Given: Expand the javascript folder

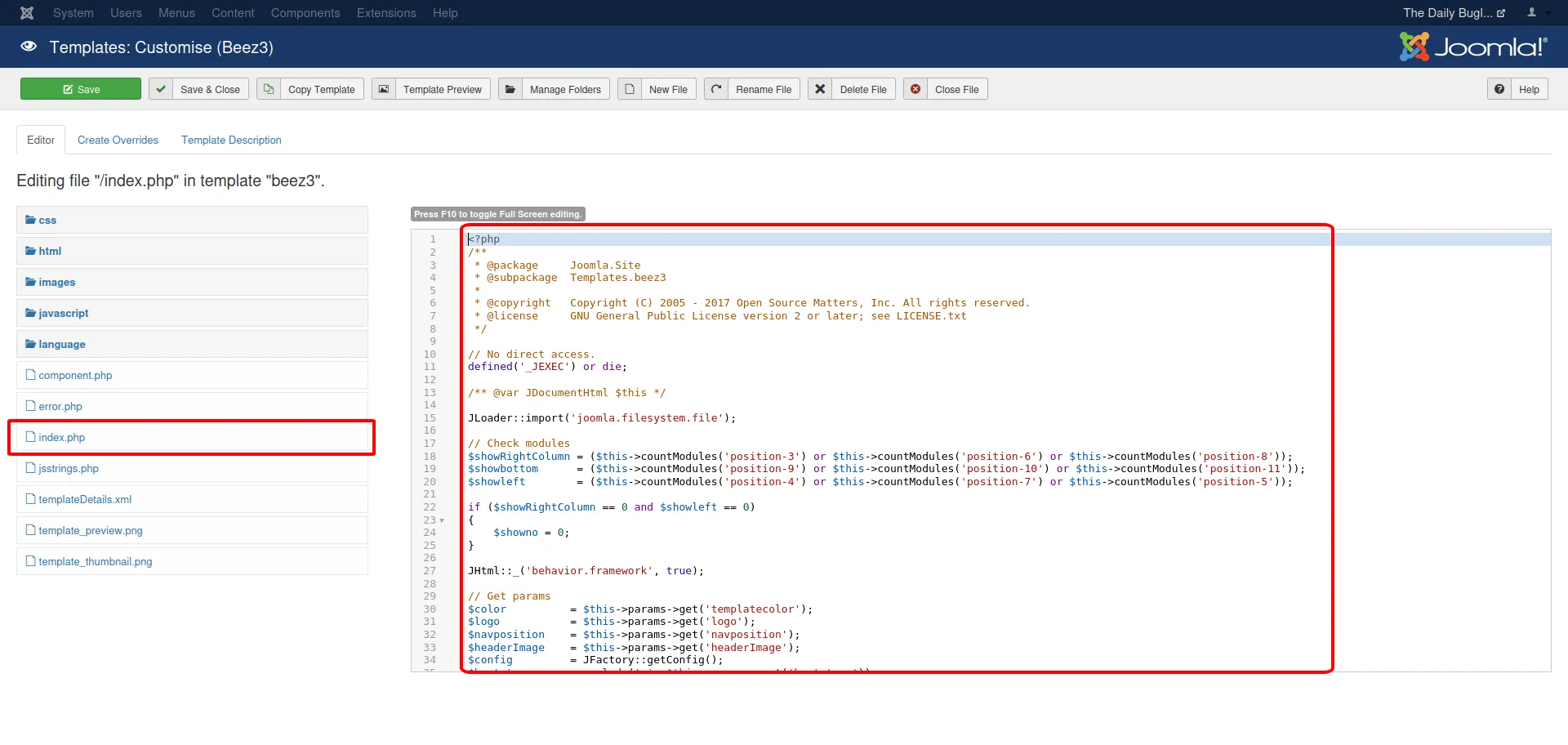Looking at the screenshot, I should click(63, 314).
